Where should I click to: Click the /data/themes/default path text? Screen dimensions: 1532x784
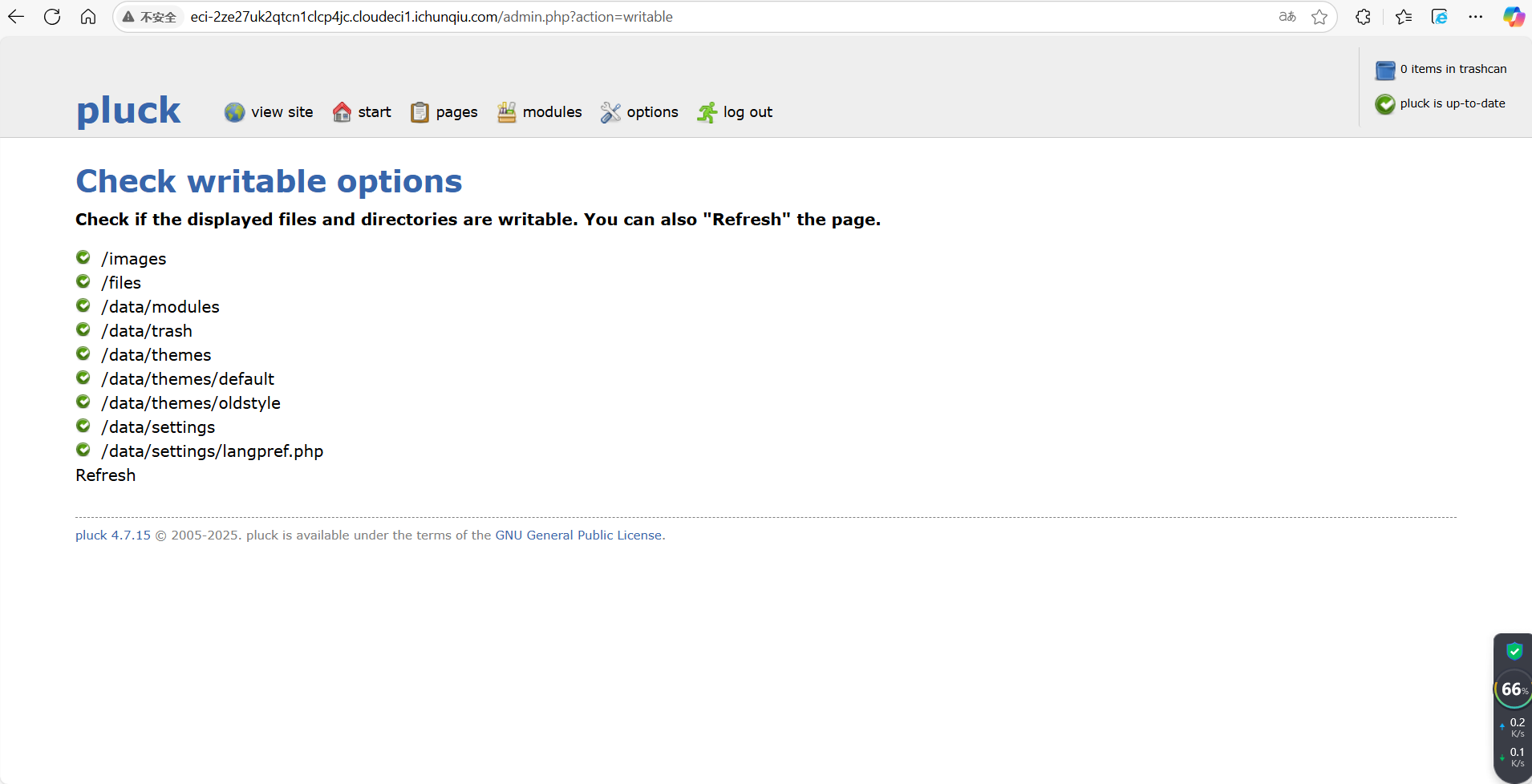188,379
